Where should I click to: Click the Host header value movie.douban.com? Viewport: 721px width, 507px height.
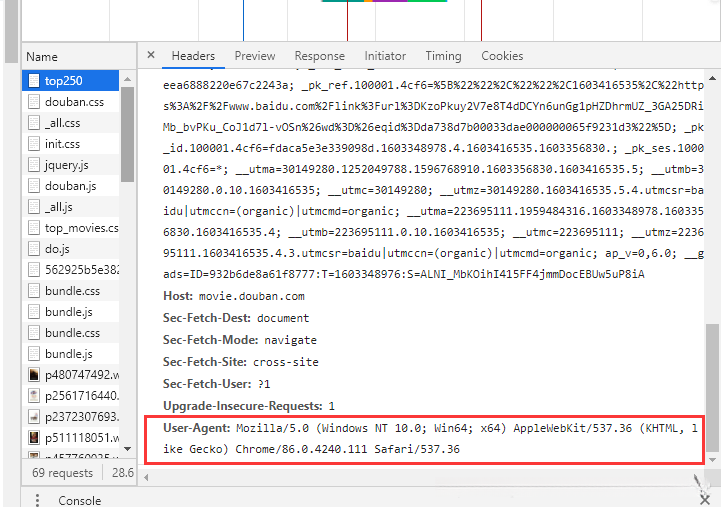[252, 296]
